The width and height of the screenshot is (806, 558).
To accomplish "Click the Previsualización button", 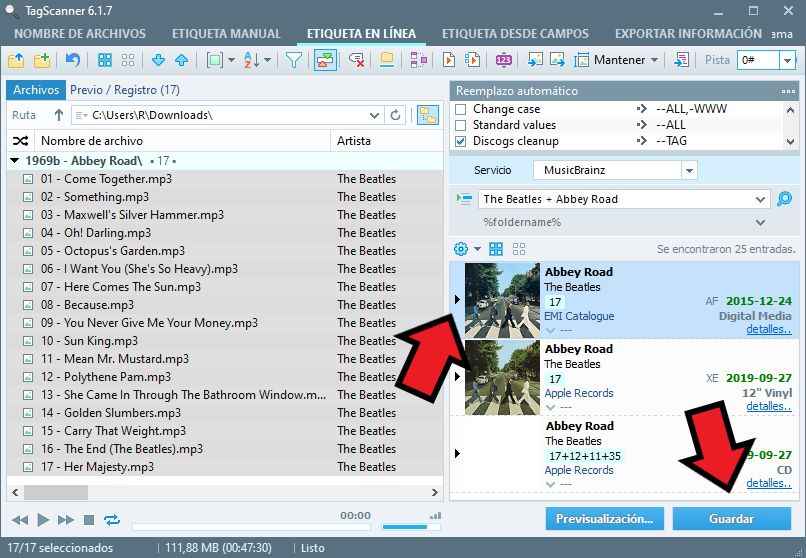I will tap(604, 519).
